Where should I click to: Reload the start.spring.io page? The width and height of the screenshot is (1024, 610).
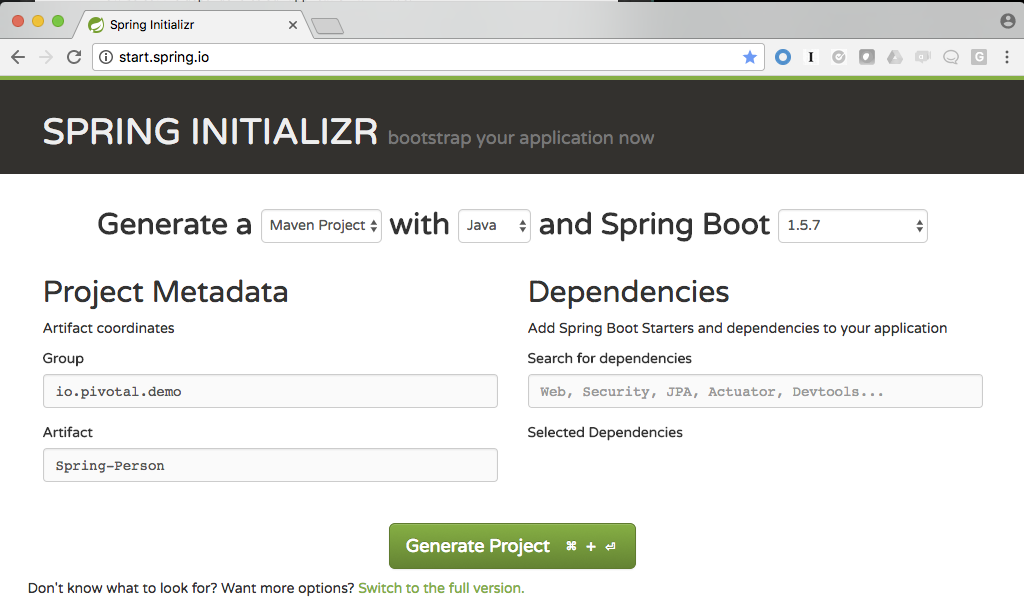(x=74, y=57)
